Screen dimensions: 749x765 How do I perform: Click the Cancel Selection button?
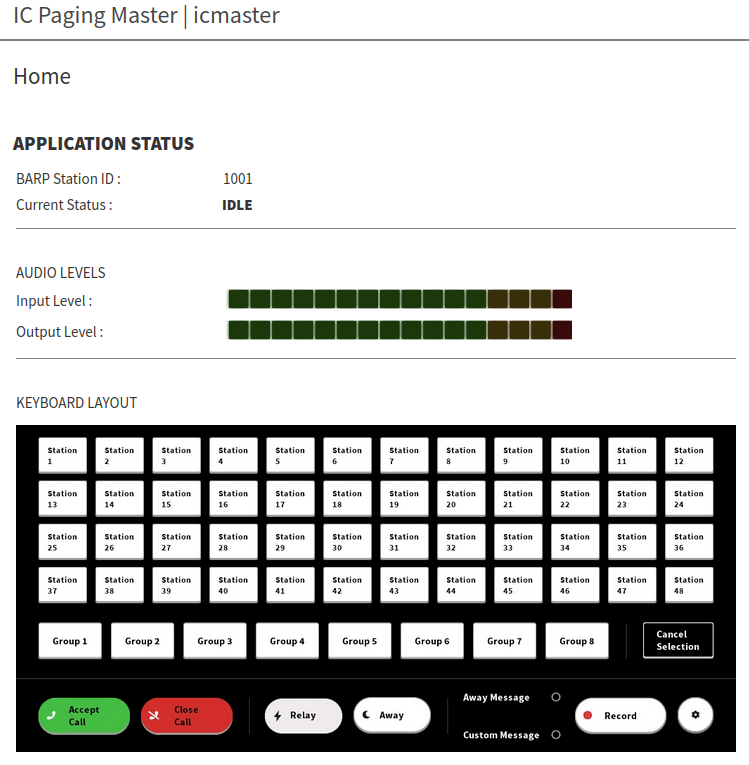point(678,640)
